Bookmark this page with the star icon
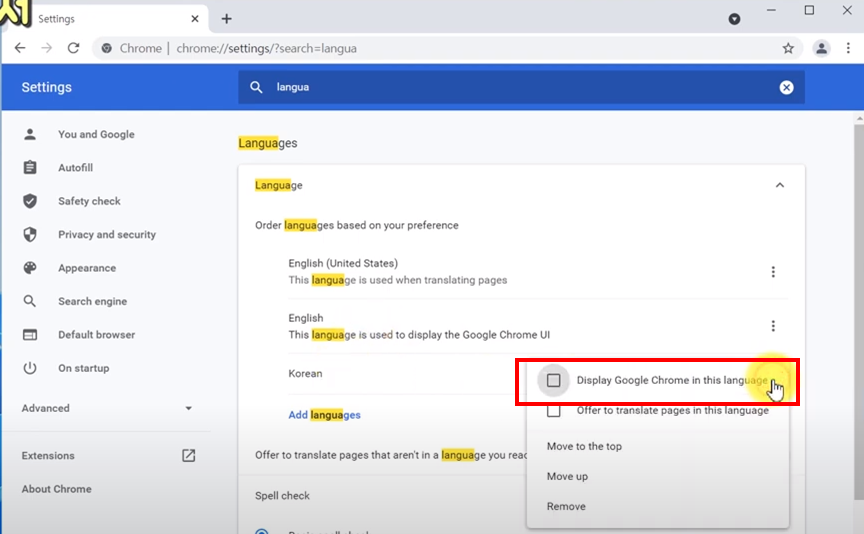 click(x=788, y=48)
